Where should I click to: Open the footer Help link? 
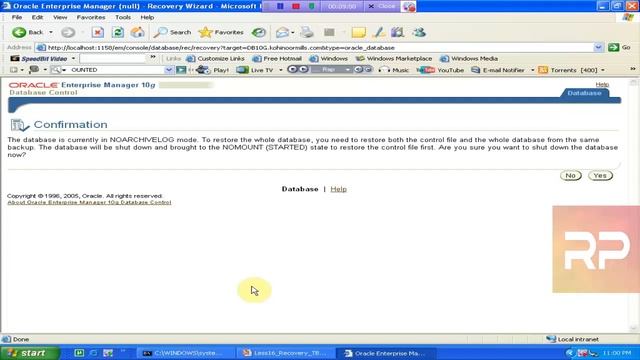(x=338, y=189)
